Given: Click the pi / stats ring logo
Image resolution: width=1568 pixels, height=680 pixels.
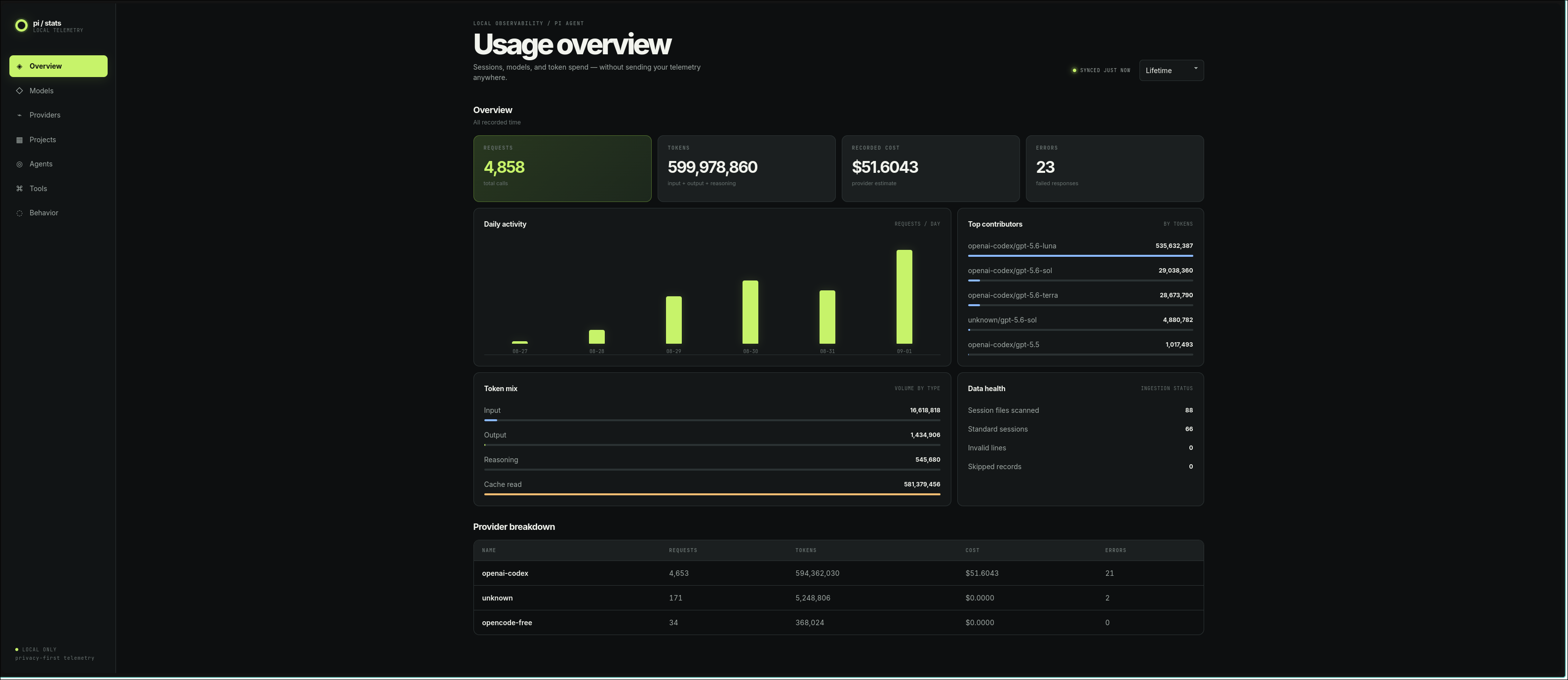Looking at the screenshot, I should click(x=21, y=26).
